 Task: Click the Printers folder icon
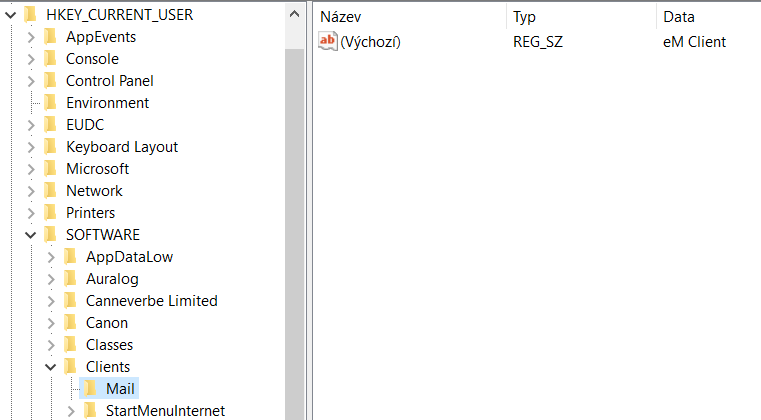[49, 213]
